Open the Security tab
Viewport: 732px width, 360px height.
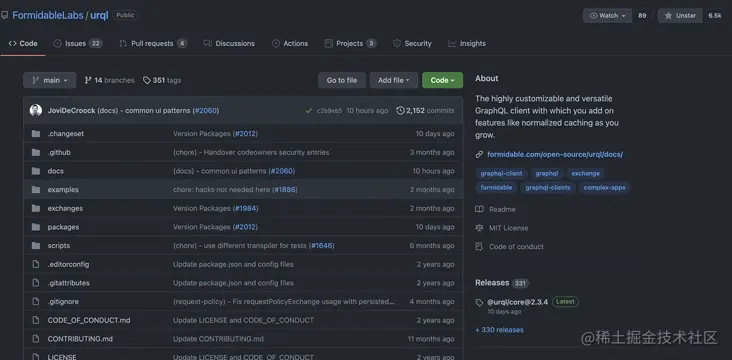pyautogui.click(x=412, y=43)
